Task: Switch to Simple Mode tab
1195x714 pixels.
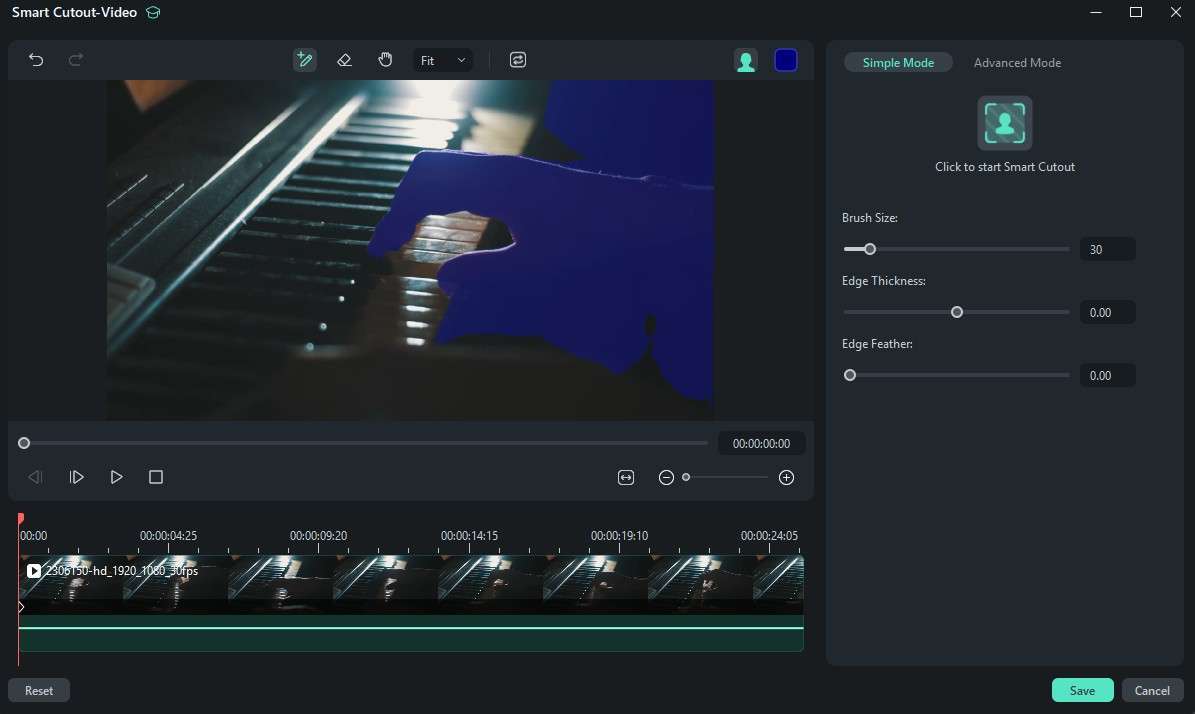Action: (x=899, y=62)
